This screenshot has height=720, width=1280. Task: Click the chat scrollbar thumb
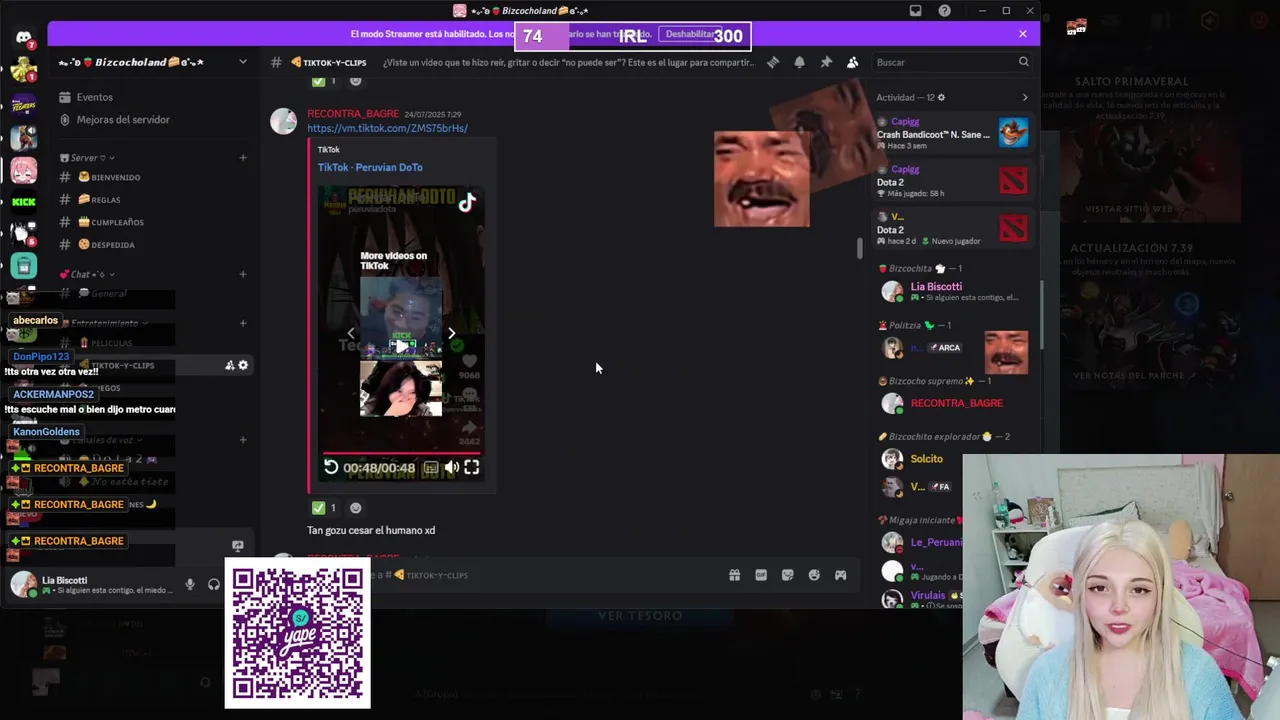click(859, 249)
